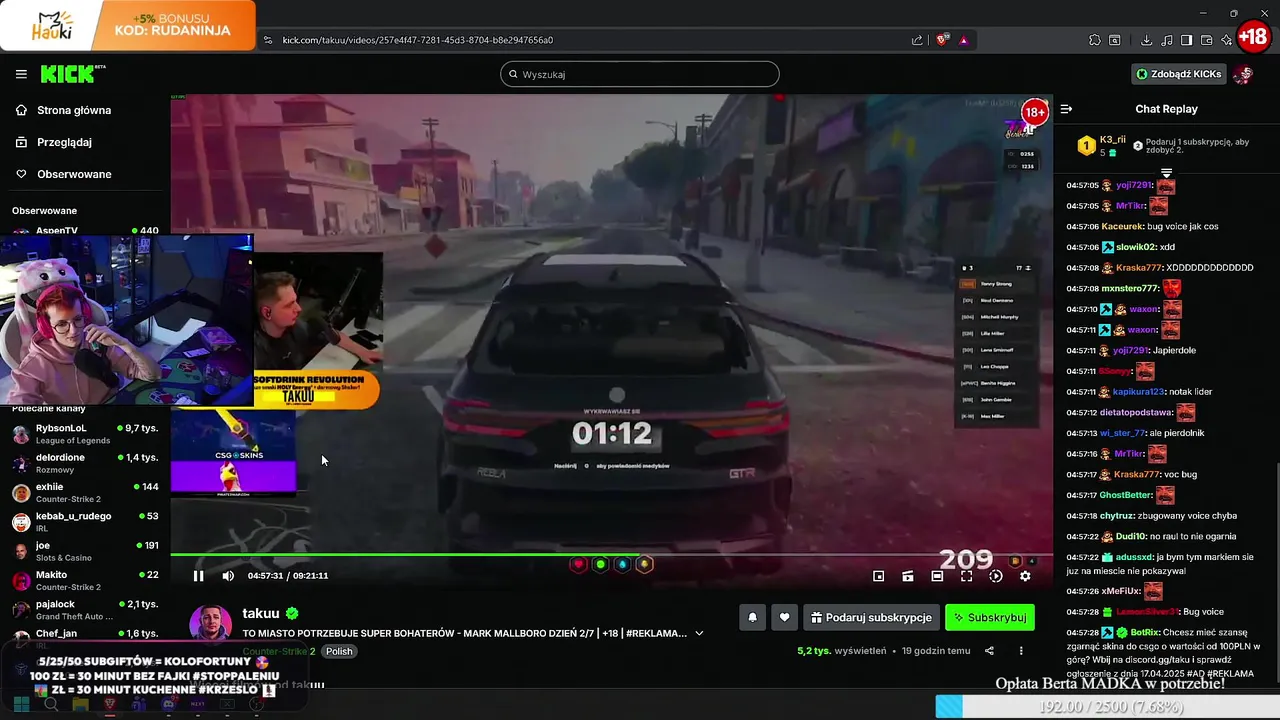The height and width of the screenshot is (720, 1280).
Task: Open Brave Rewards triangle icon
Action: (964, 40)
